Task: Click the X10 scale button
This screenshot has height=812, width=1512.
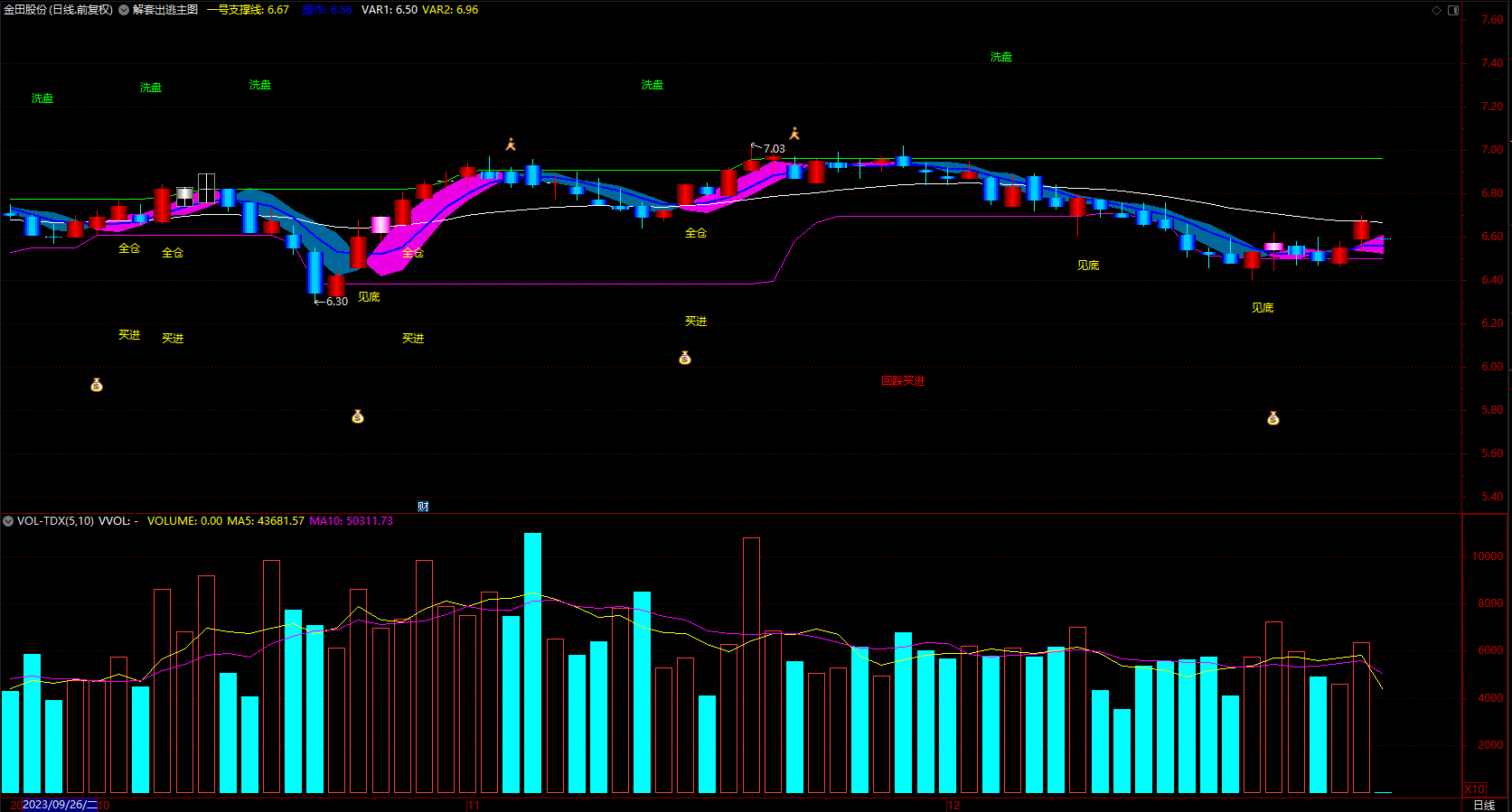Action: coord(1474,789)
